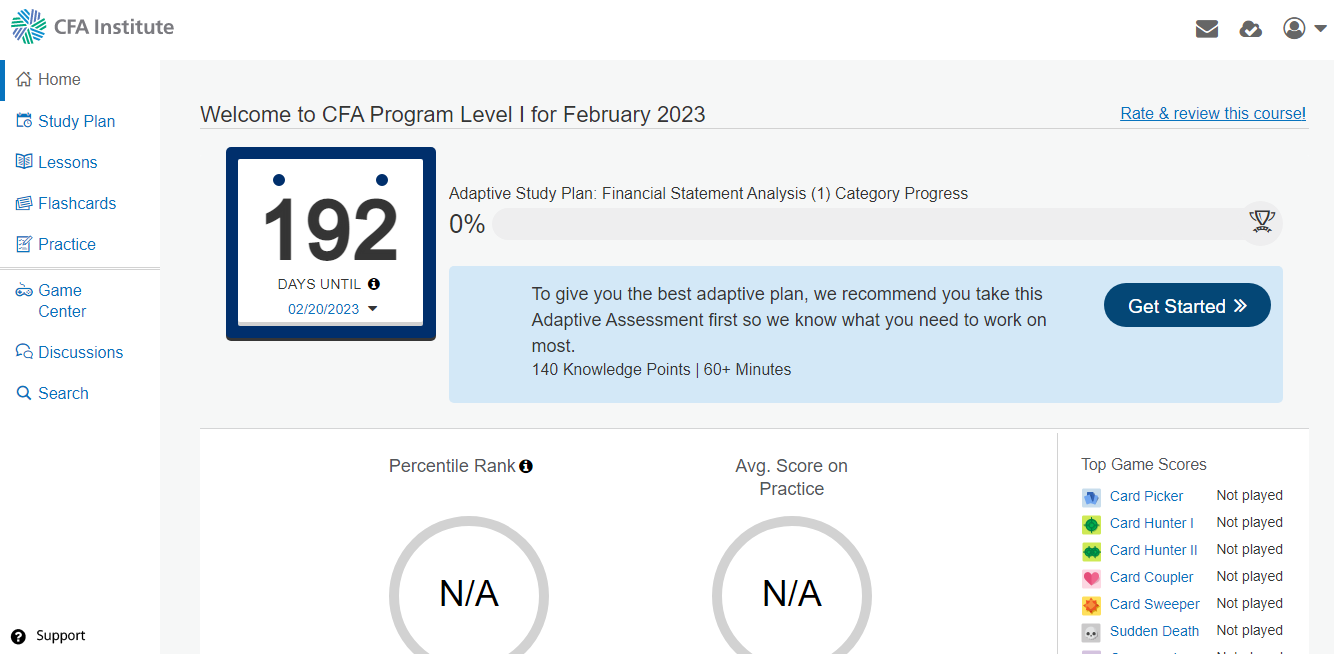Click Card Picker's Not played status
The image size is (1334, 654).
coord(1250,496)
